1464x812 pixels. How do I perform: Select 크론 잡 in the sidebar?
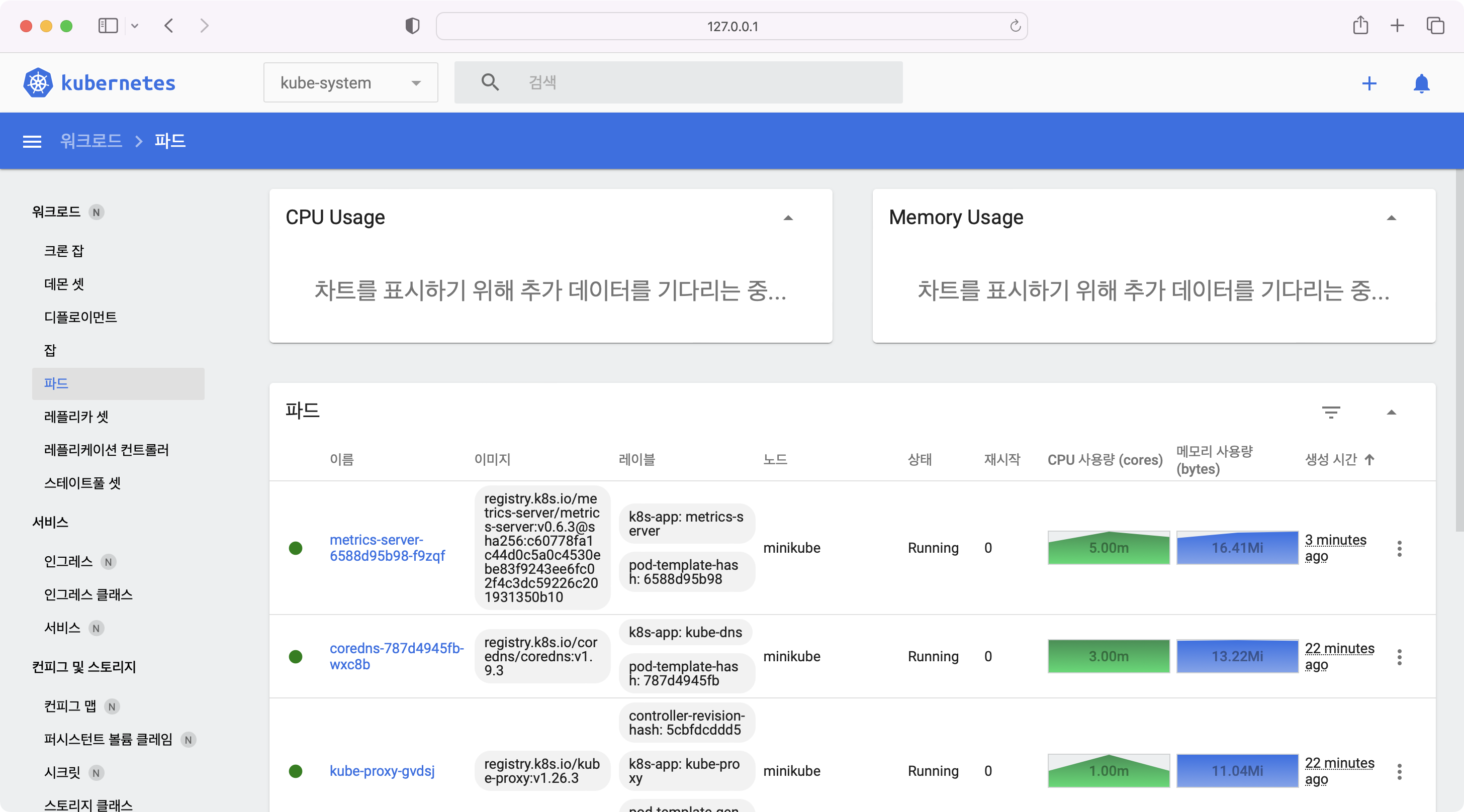(64, 251)
